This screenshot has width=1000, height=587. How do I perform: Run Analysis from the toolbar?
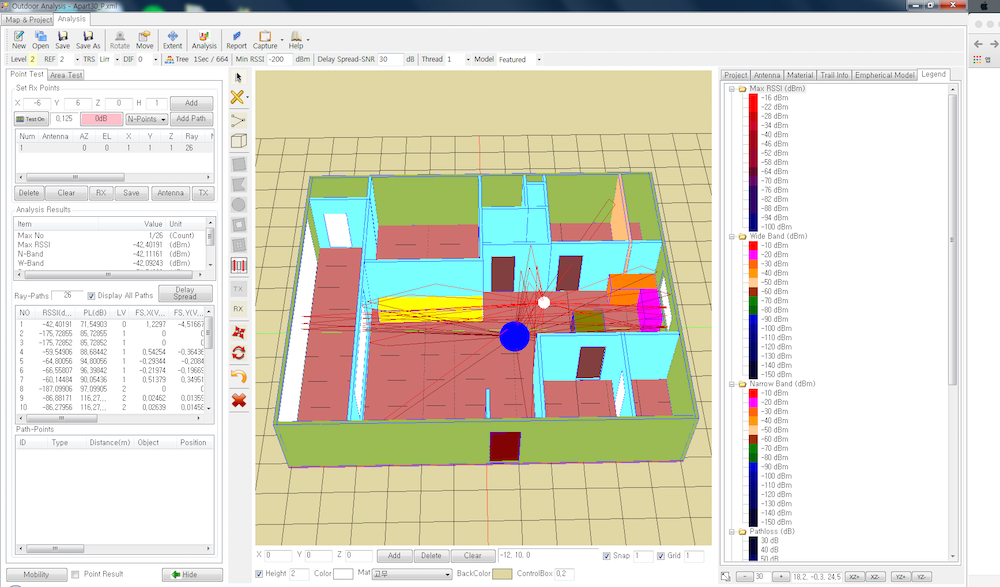(x=204, y=40)
